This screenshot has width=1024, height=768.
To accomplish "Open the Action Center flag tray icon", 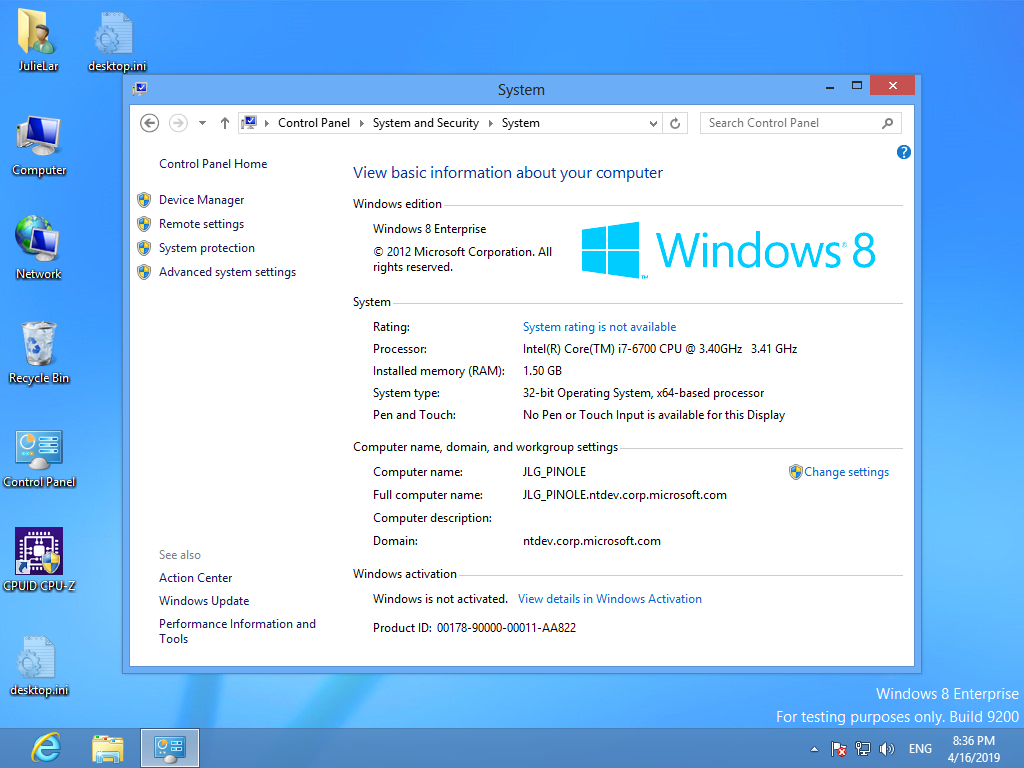I will (839, 749).
